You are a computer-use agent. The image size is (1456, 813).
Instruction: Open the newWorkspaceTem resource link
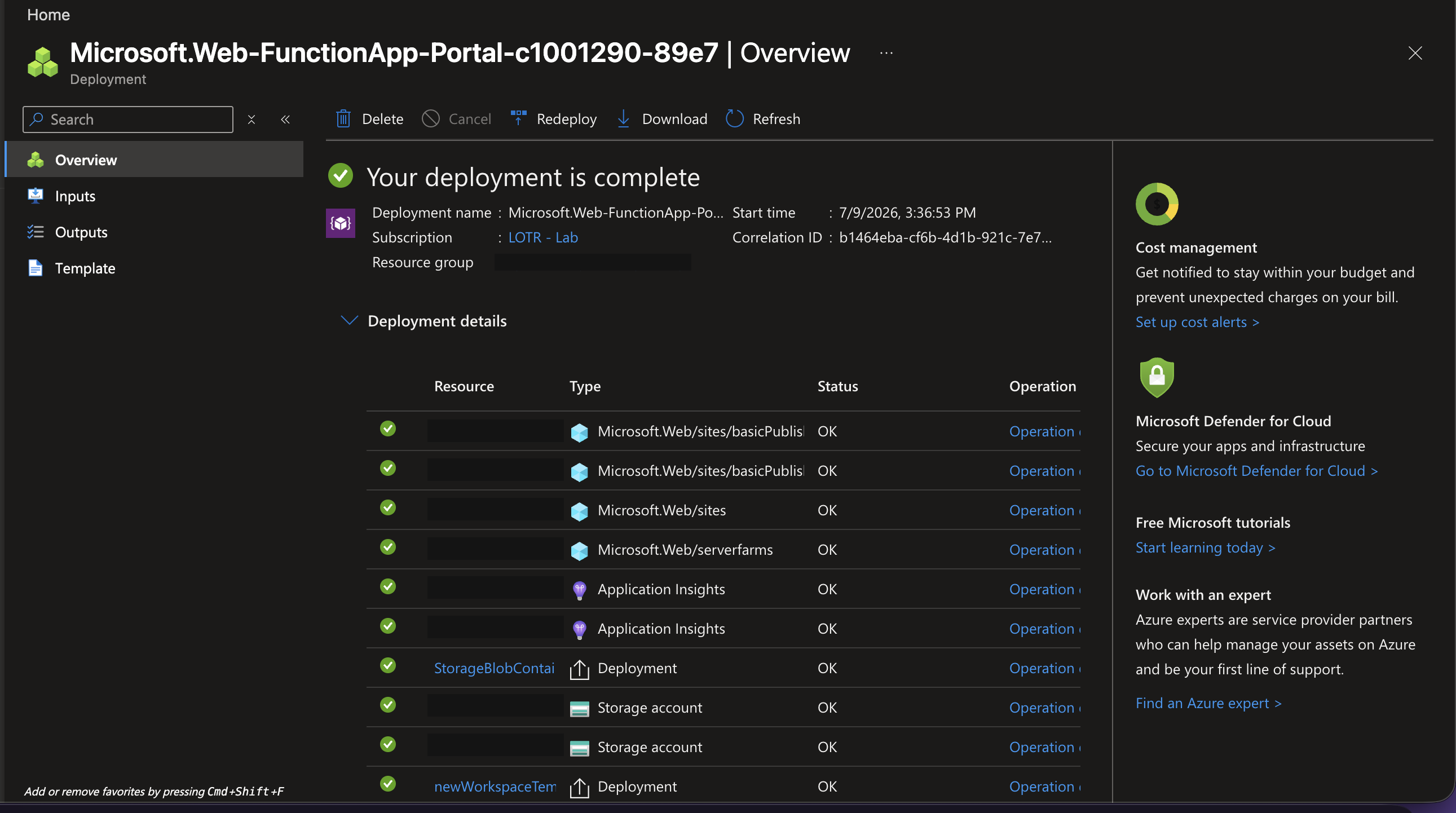[x=495, y=787]
